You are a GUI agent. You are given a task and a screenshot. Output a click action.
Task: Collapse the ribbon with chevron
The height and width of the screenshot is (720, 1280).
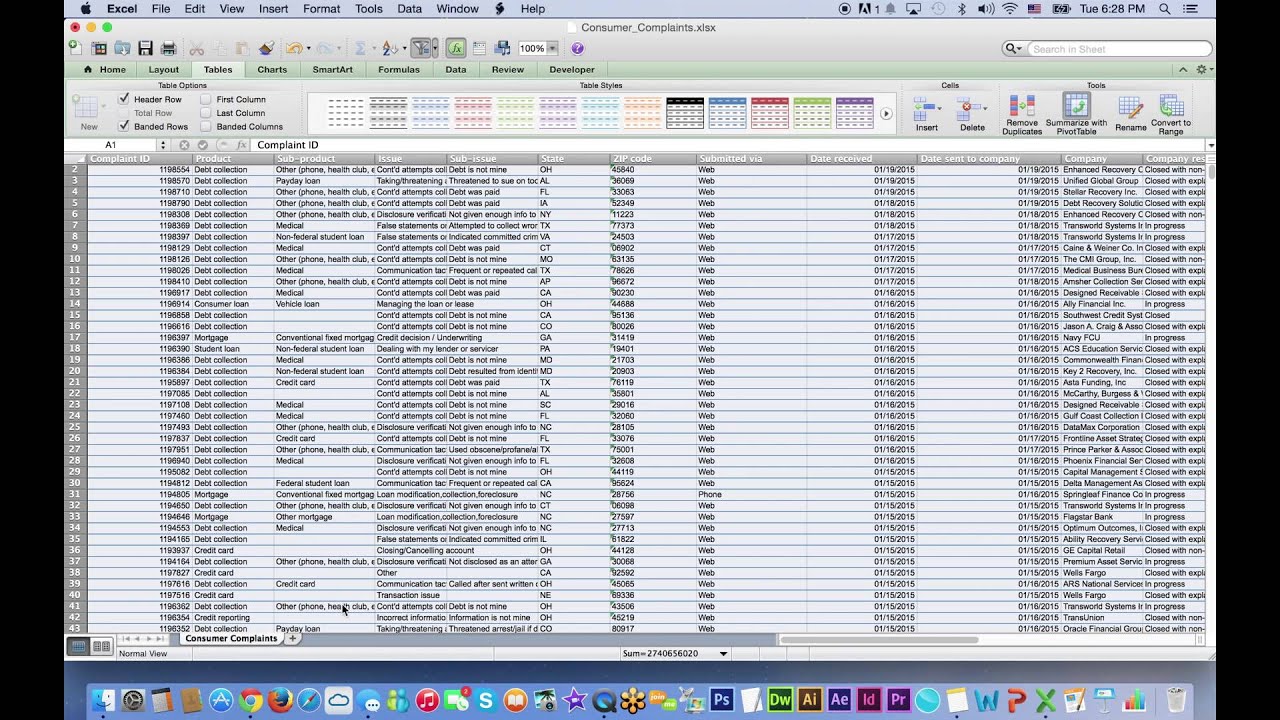[1183, 70]
